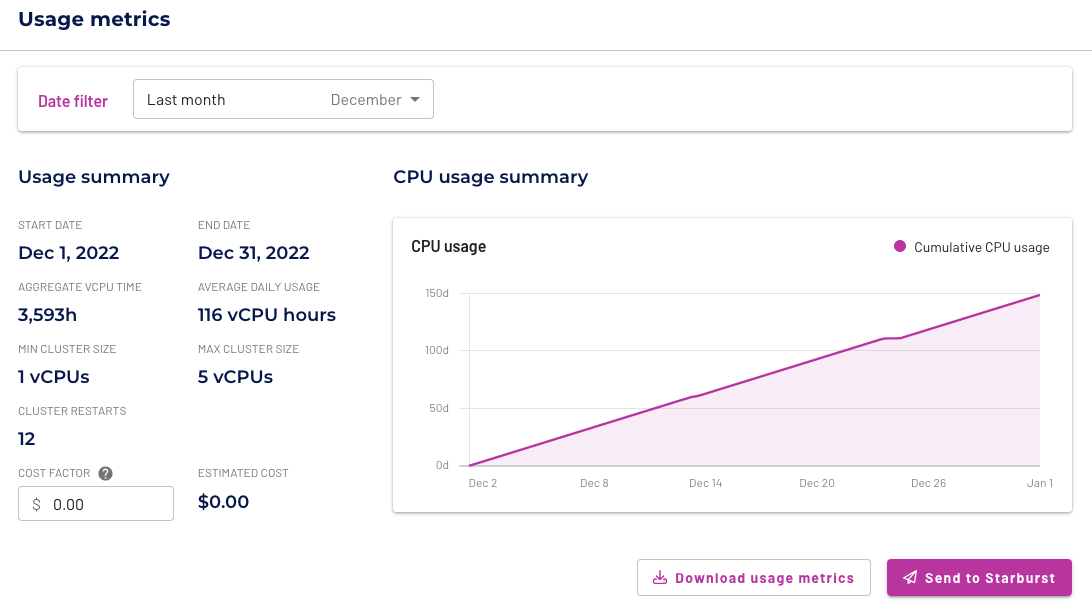Click the cluster restarts value of 12
The width and height of the screenshot is (1092, 616).
26,438
